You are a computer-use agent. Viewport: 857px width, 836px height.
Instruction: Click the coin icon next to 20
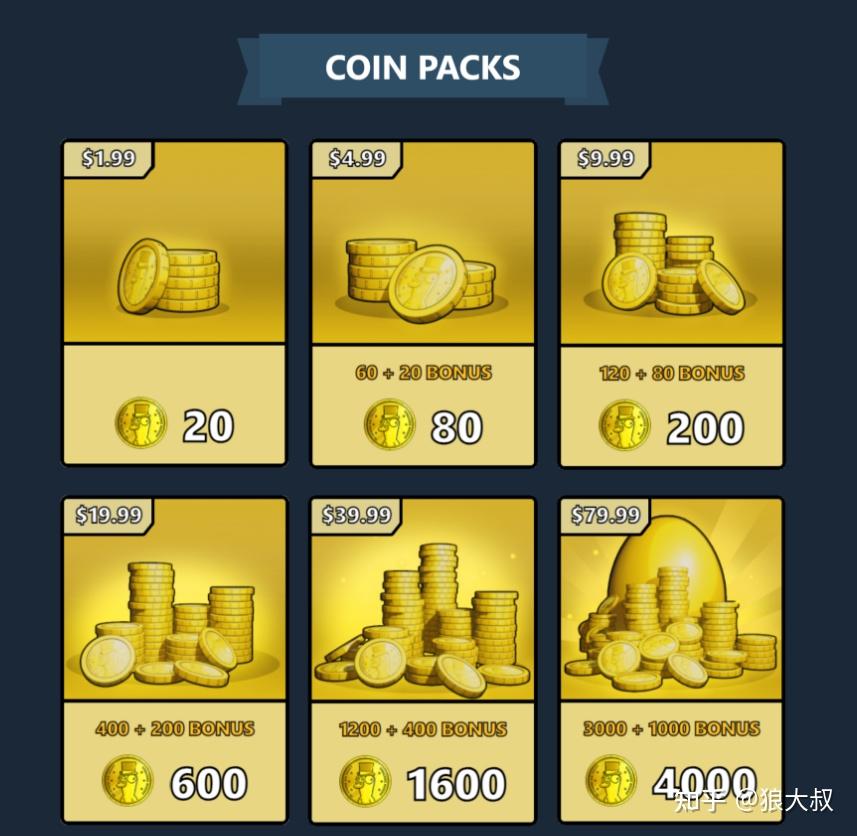(140, 423)
